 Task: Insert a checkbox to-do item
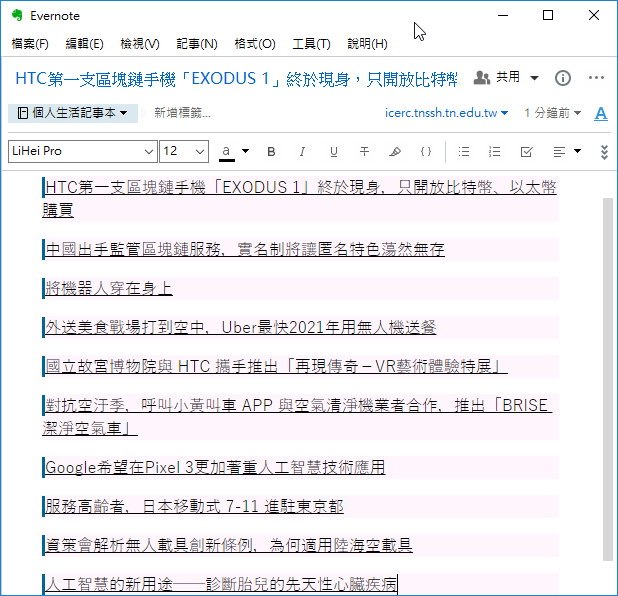point(527,152)
